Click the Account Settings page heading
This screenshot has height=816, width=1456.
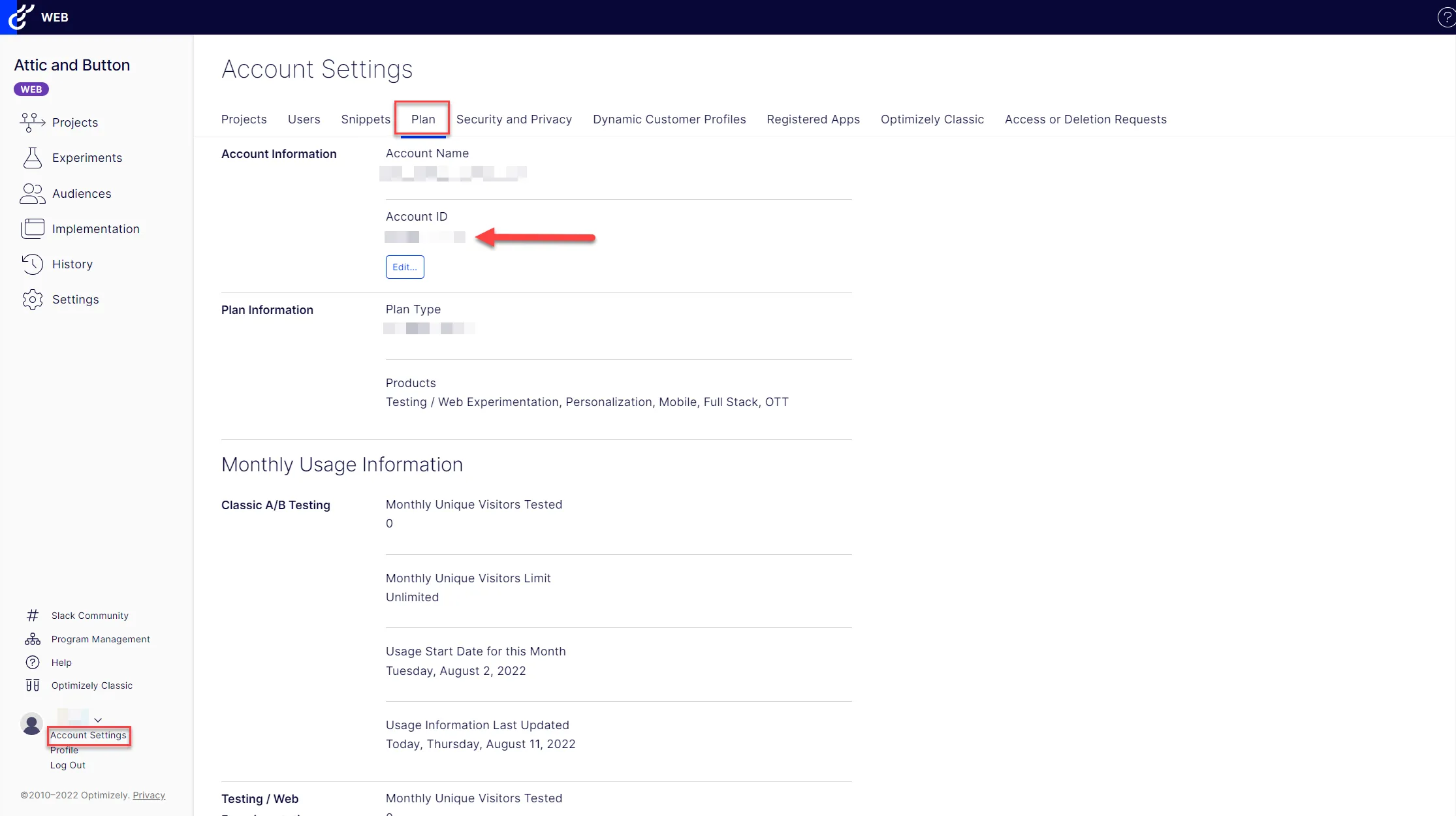317,69
